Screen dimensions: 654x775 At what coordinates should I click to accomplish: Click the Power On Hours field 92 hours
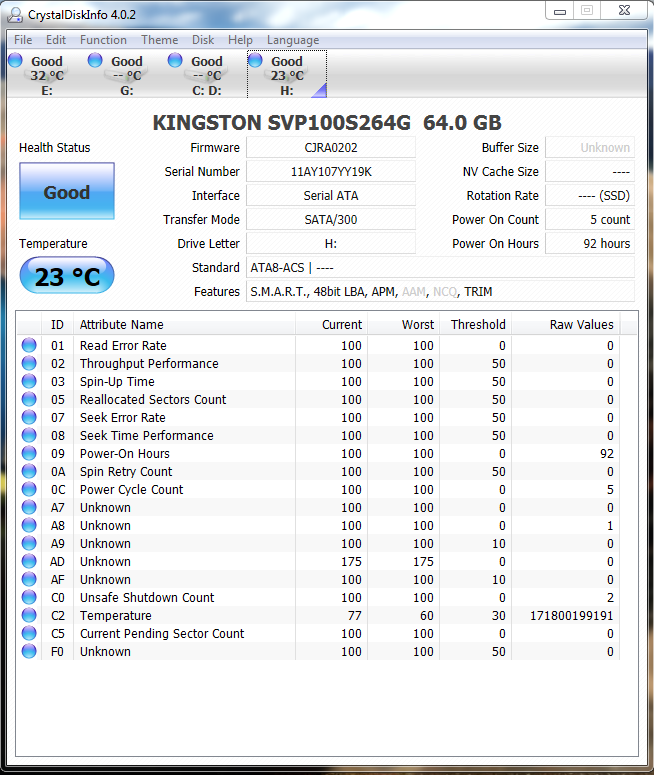[x=590, y=243]
